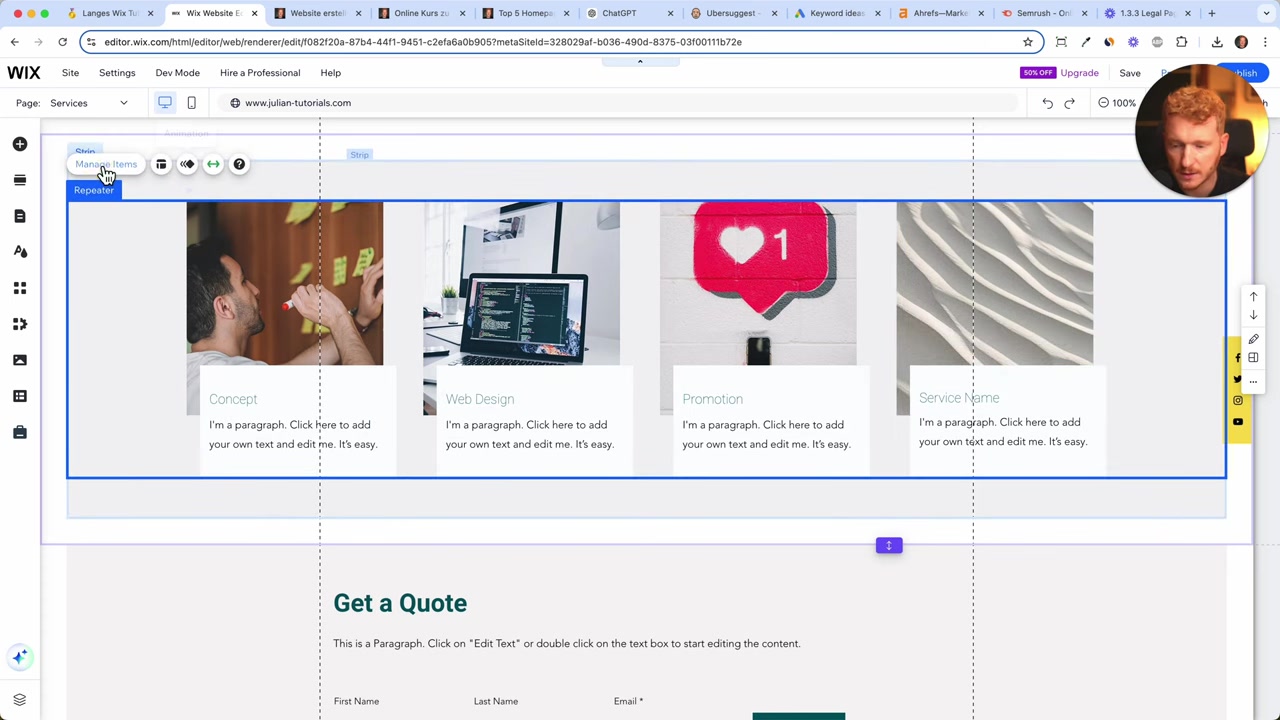Click the Concept heading text
Image resolution: width=1280 pixels, height=720 pixels.
point(233,399)
